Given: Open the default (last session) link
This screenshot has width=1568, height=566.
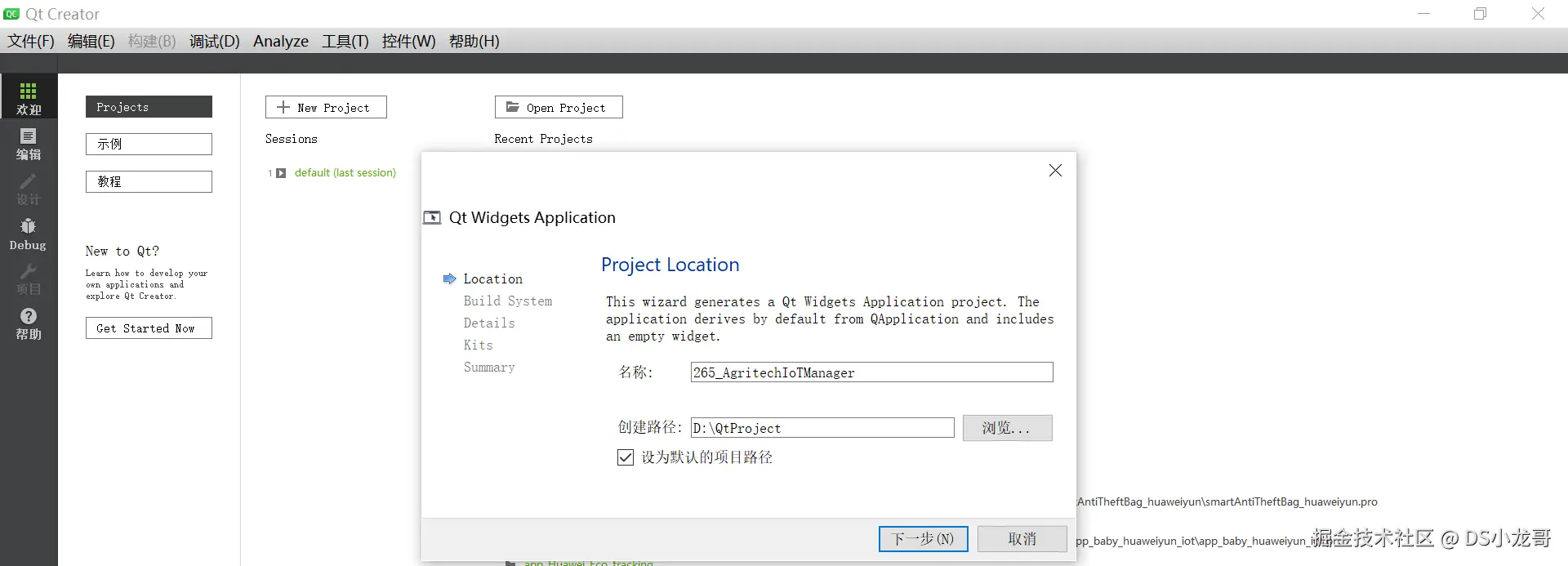Looking at the screenshot, I should pos(345,173).
